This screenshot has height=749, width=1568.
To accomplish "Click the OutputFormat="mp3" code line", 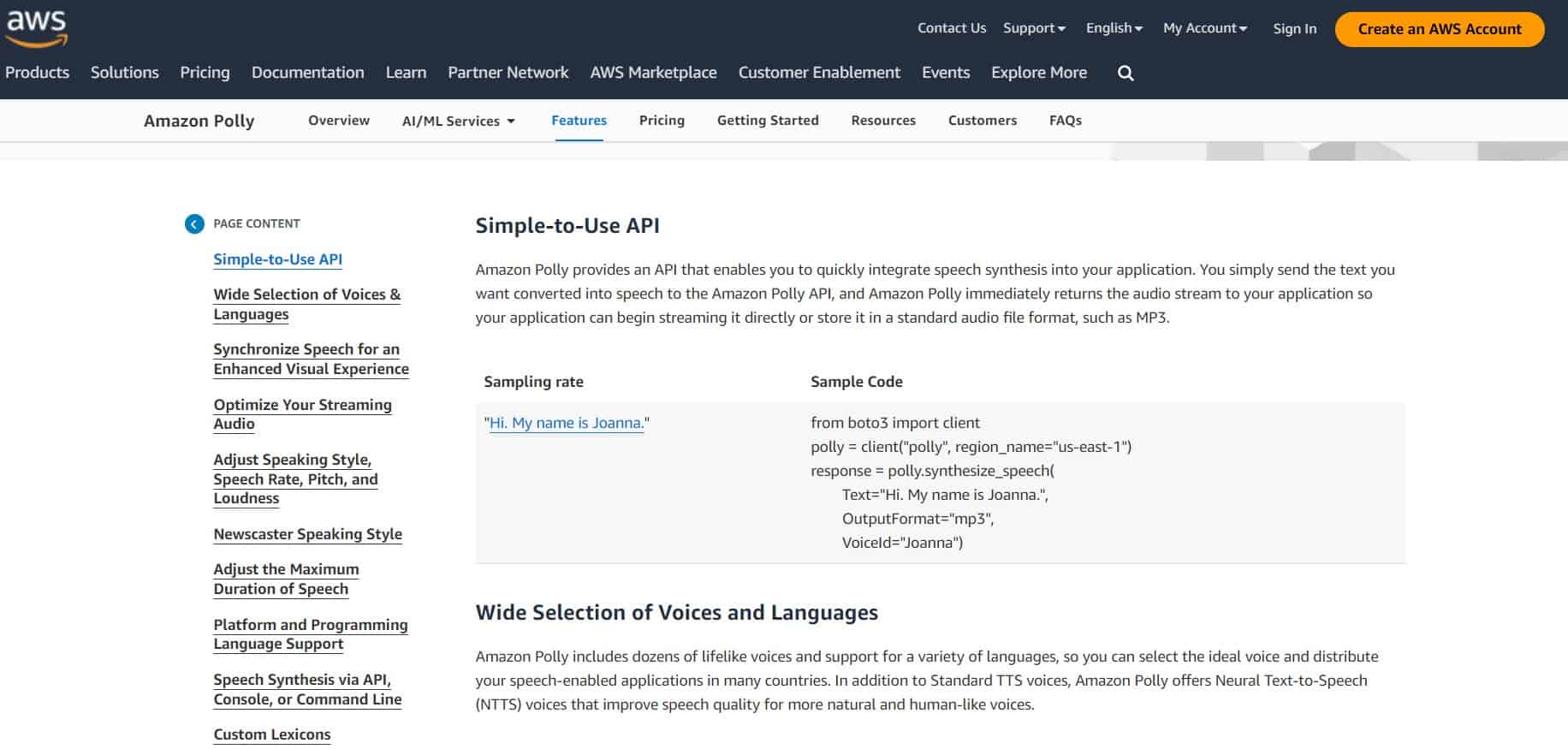I will [x=918, y=519].
